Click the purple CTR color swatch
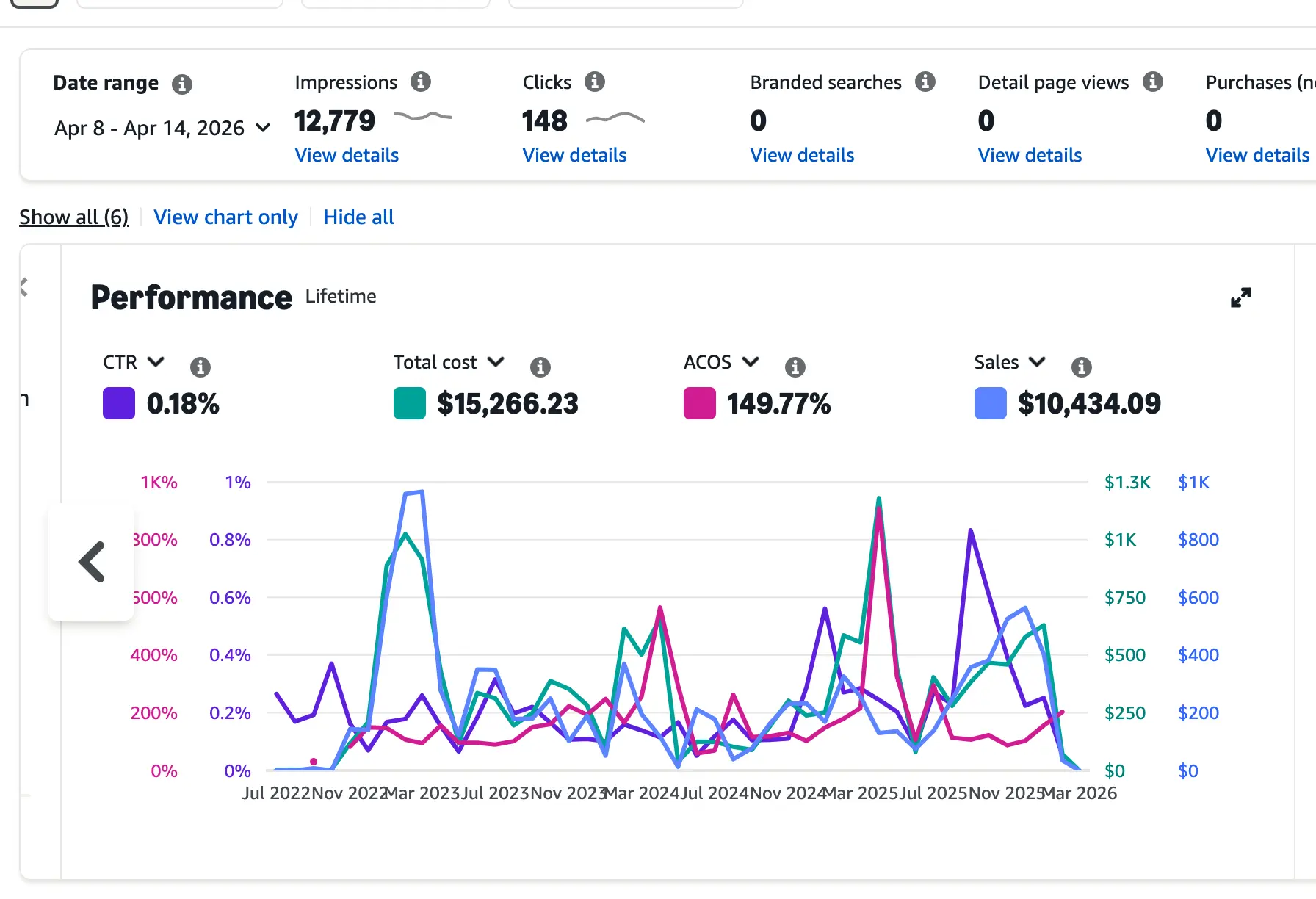This screenshot has width=1316, height=899. [x=119, y=403]
